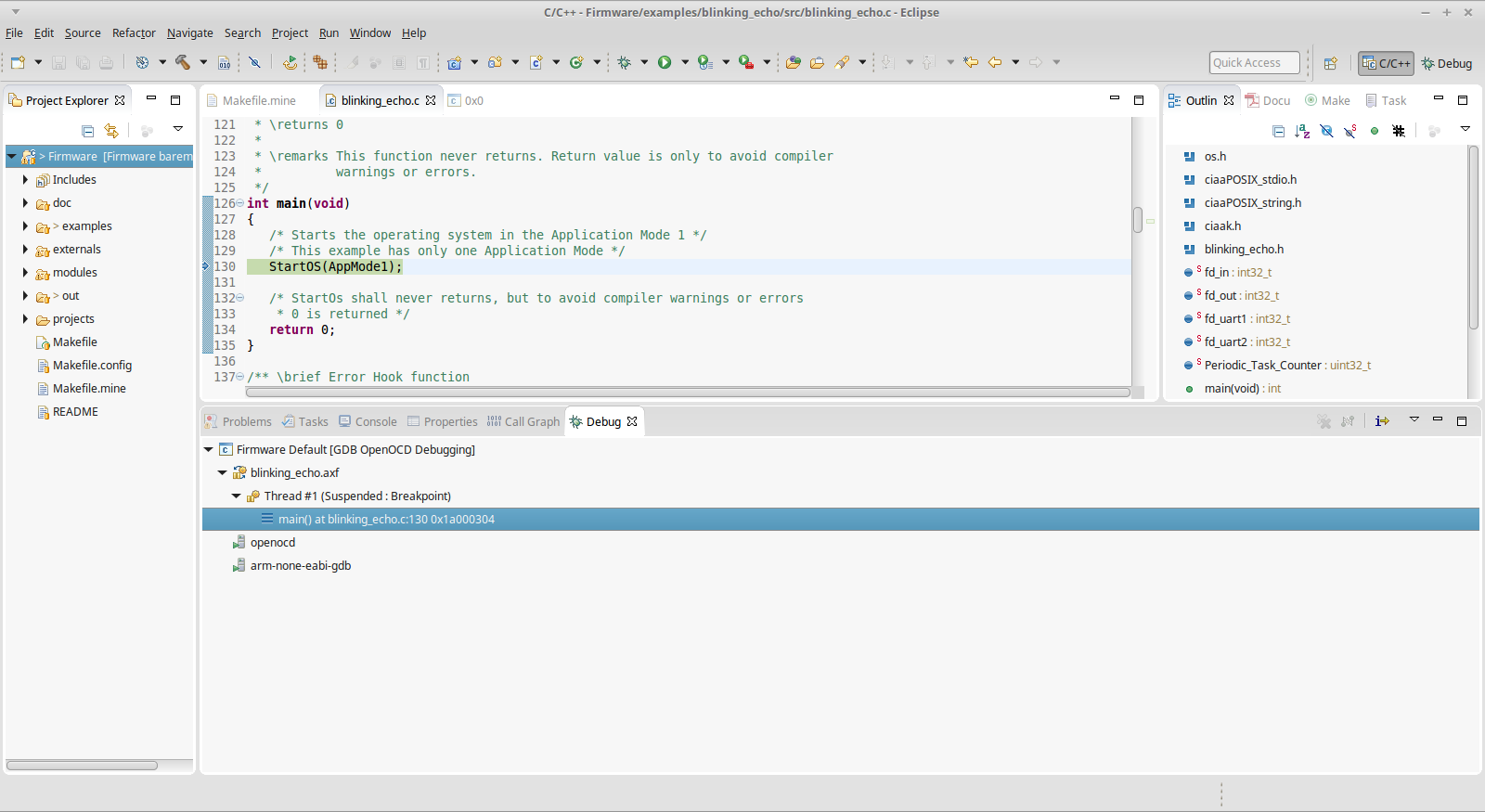Switch to the Console tab
This screenshot has height=812, width=1485.
[x=368, y=421]
